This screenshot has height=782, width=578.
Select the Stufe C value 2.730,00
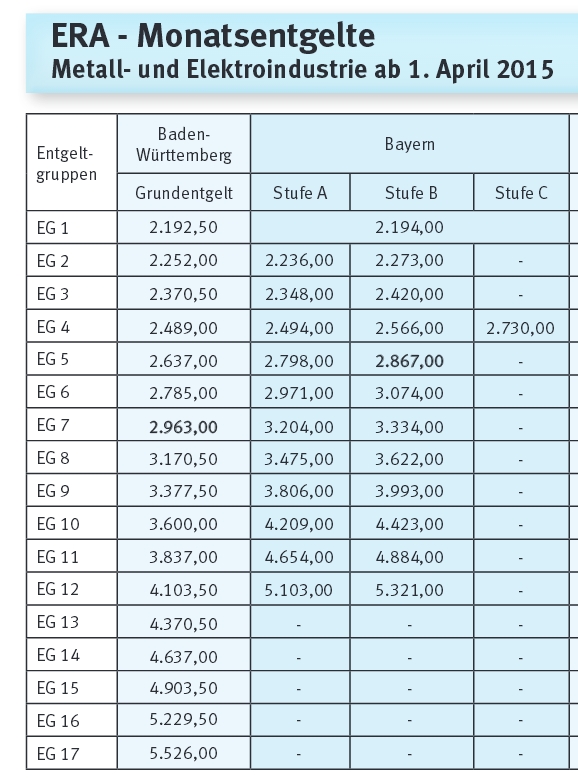[520, 328]
